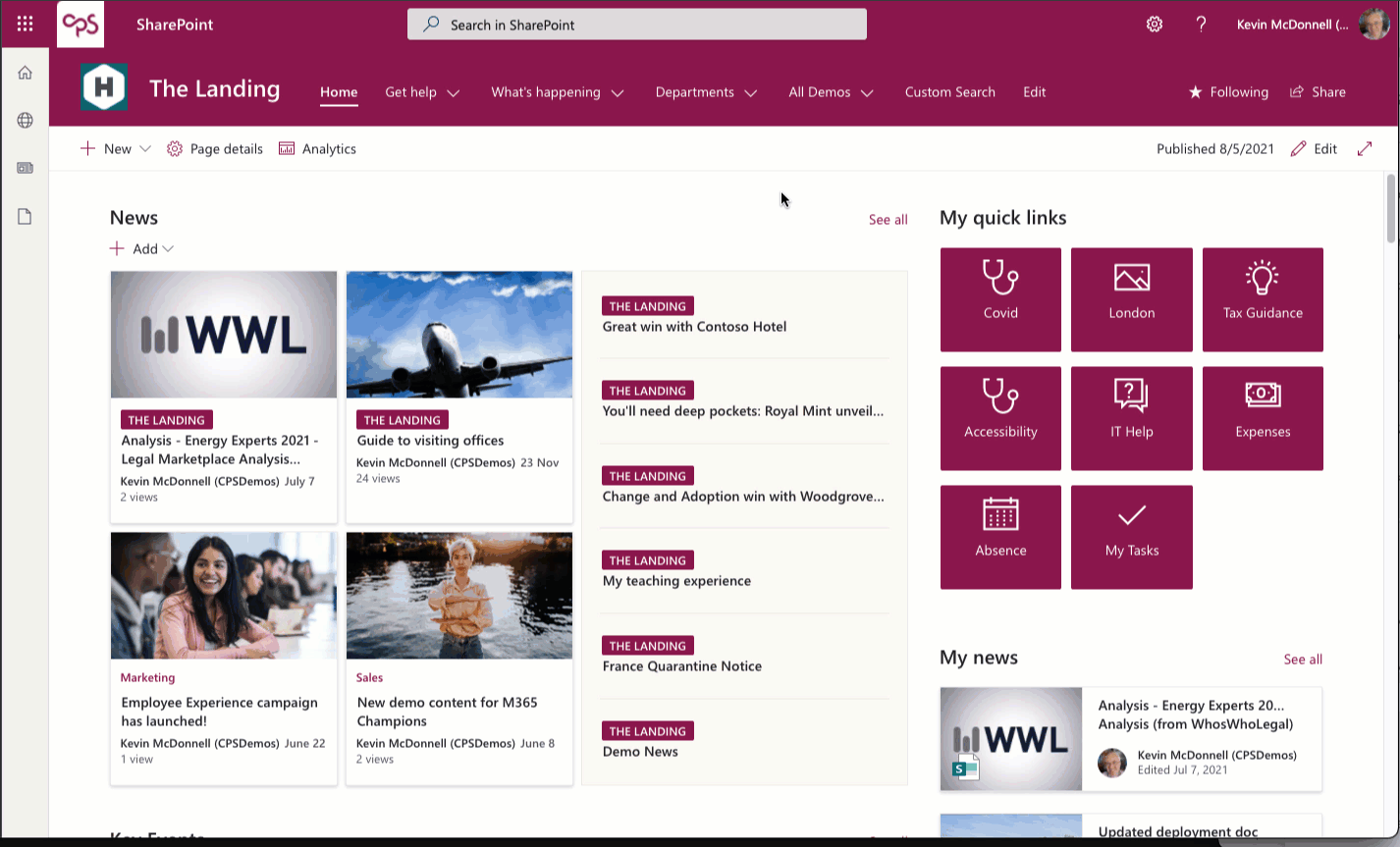
Task: Open the WWL Analysis news thumbnail
Action: point(224,335)
